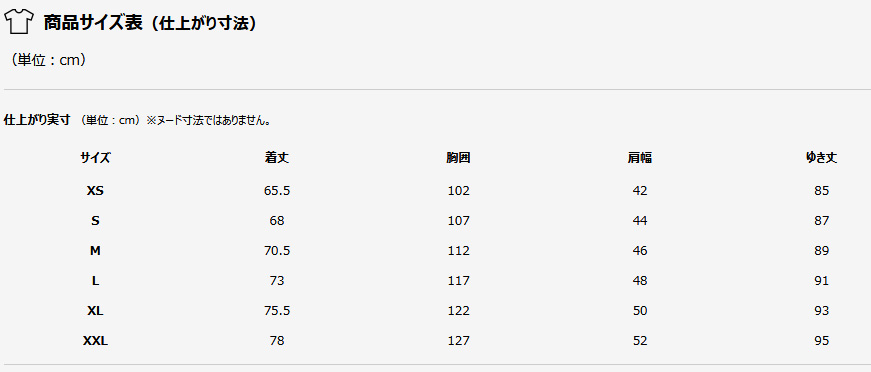Select the 着丈 column header
Viewport: 871px width, 372px height.
coord(277,158)
